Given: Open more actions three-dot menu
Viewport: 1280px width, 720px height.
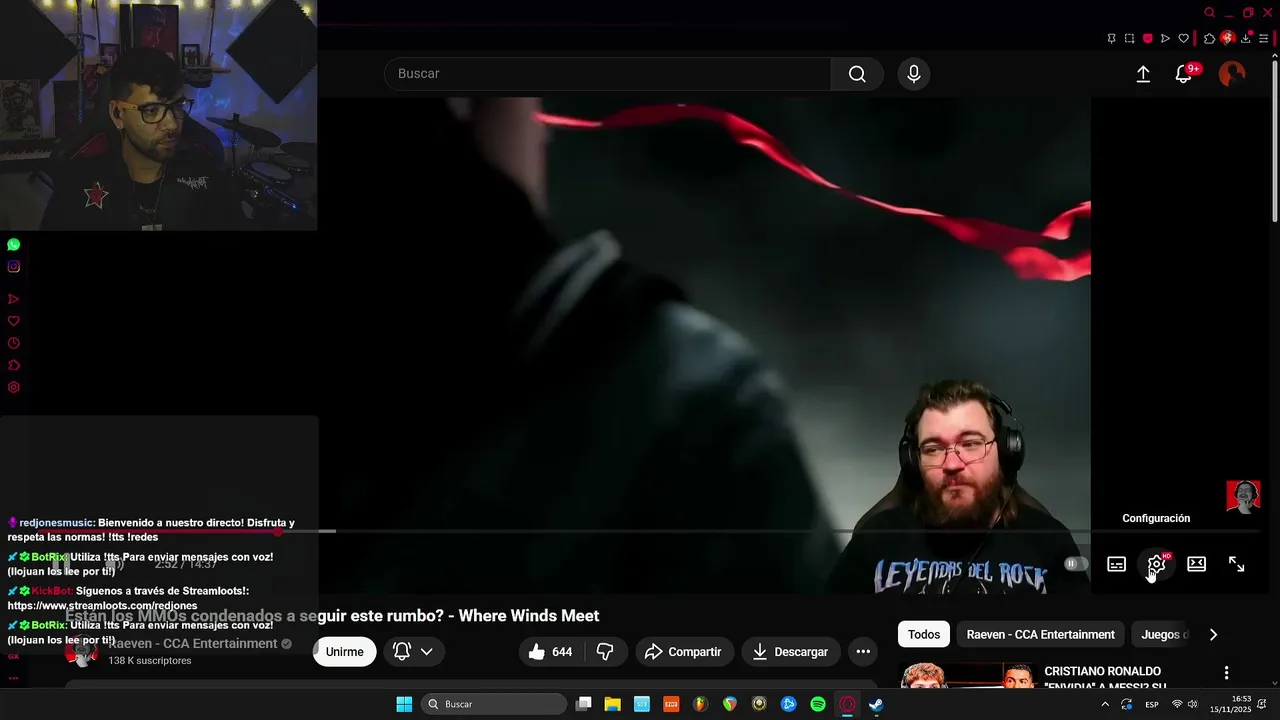Looking at the screenshot, I should point(863,652).
